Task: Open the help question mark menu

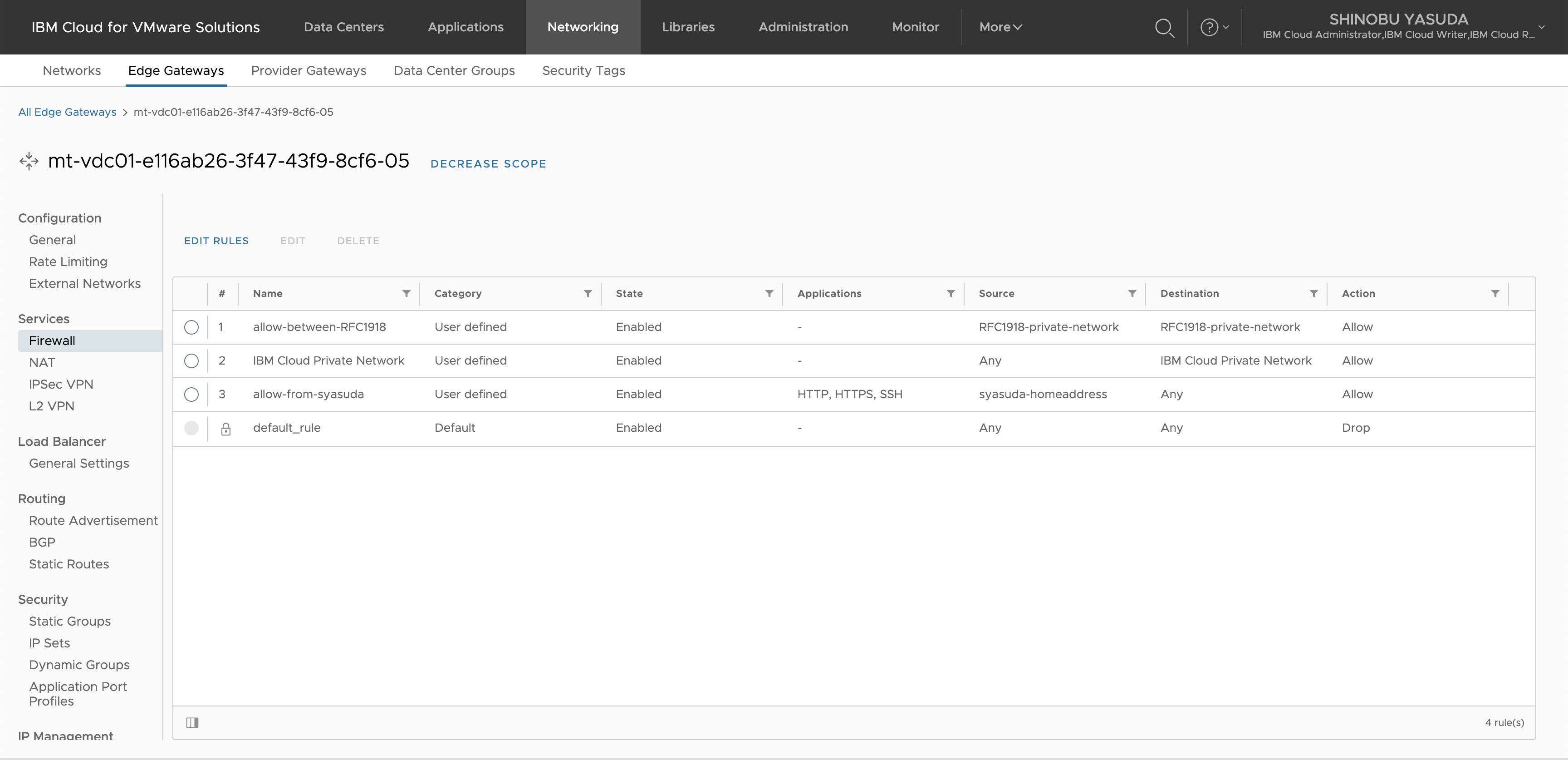Action: pos(1214,27)
